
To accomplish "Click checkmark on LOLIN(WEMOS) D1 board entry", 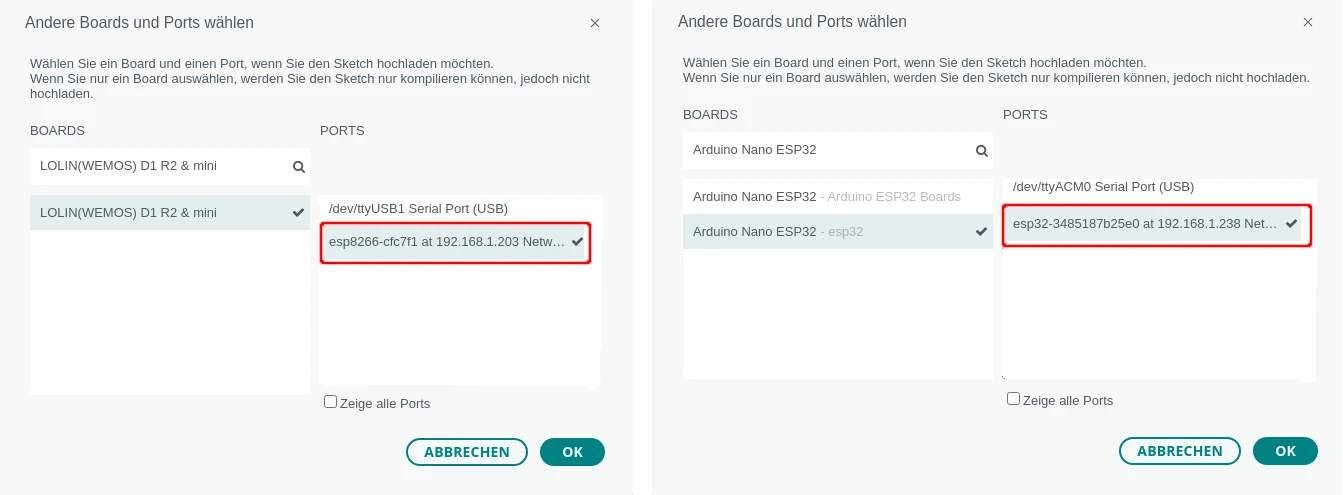I will click(x=298, y=213).
